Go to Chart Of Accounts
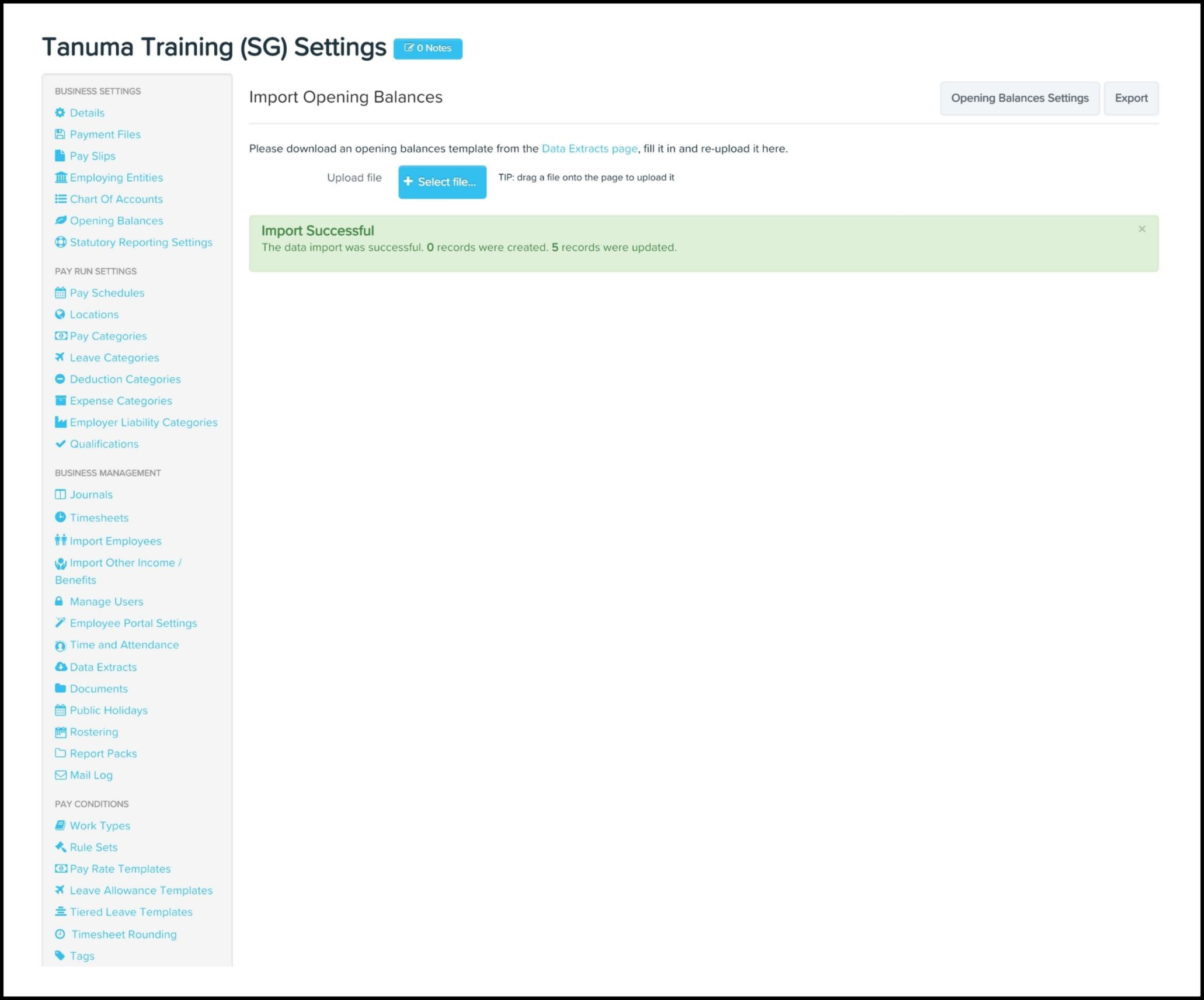Screen dimensions: 1204x1000 click(x=116, y=199)
